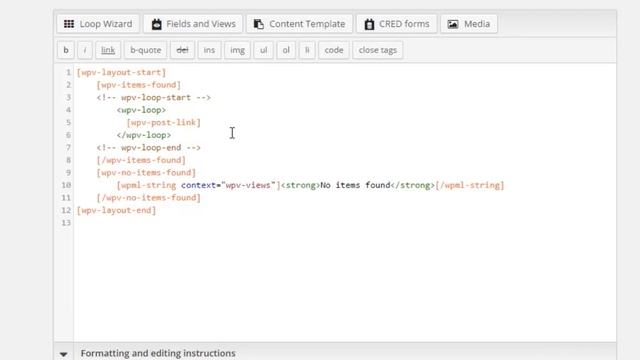The width and height of the screenshot is (640, 360).
Task: Click the closing [/wpml-string] shortcode
Action: pyautogui.click(x=470, y=185)
